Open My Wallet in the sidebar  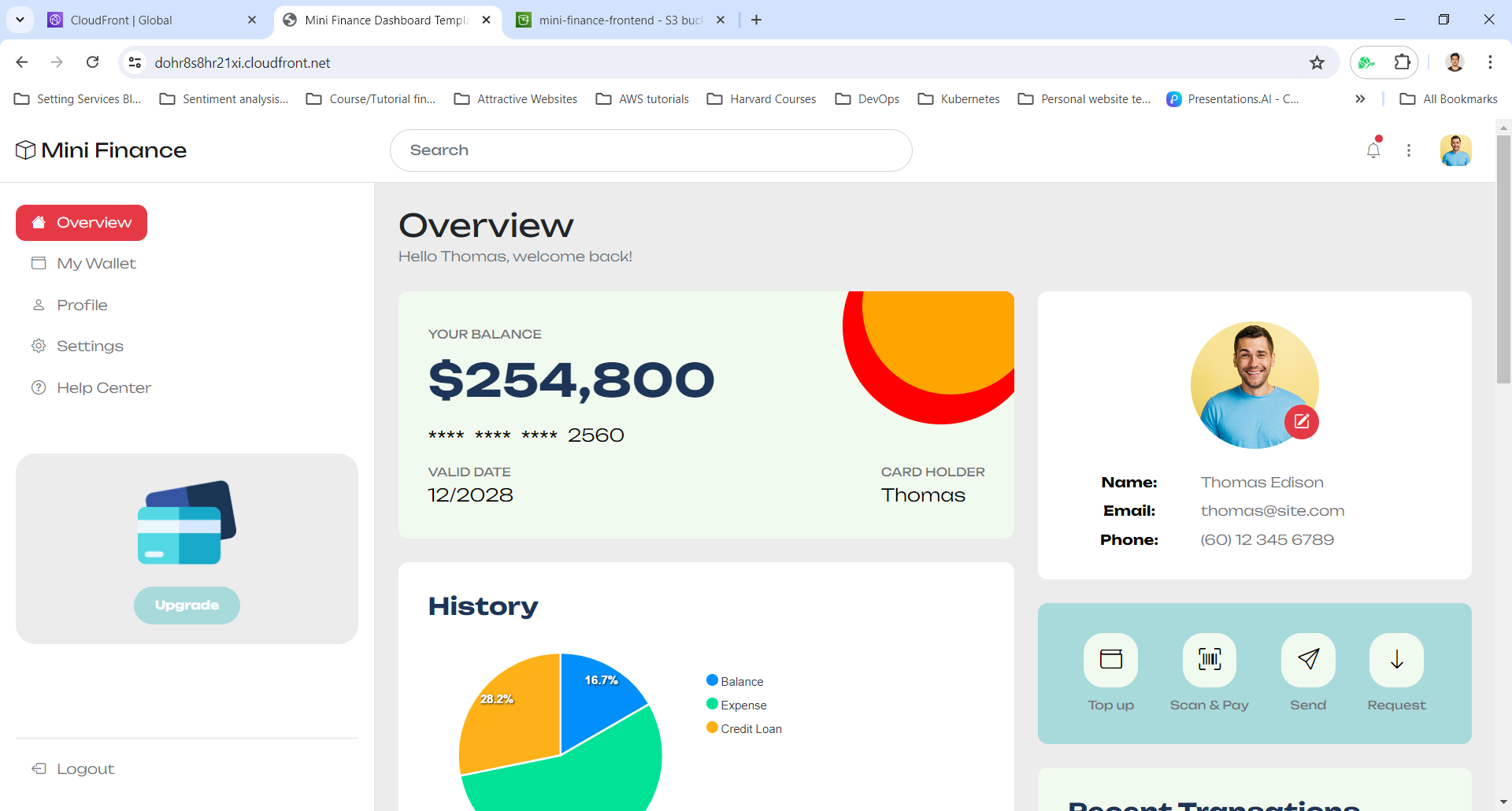click(x=96, y=264)
